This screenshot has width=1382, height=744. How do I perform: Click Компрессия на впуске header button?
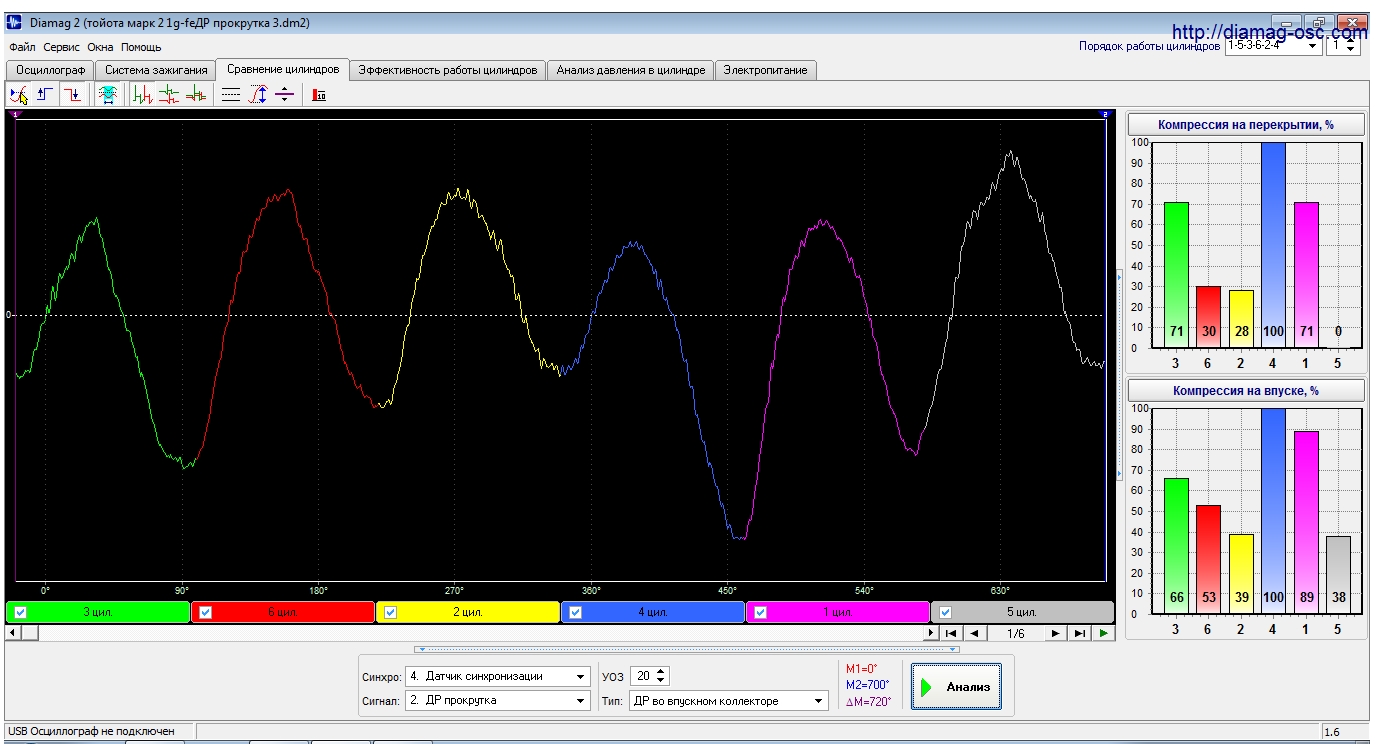(x=1246, y=391)
